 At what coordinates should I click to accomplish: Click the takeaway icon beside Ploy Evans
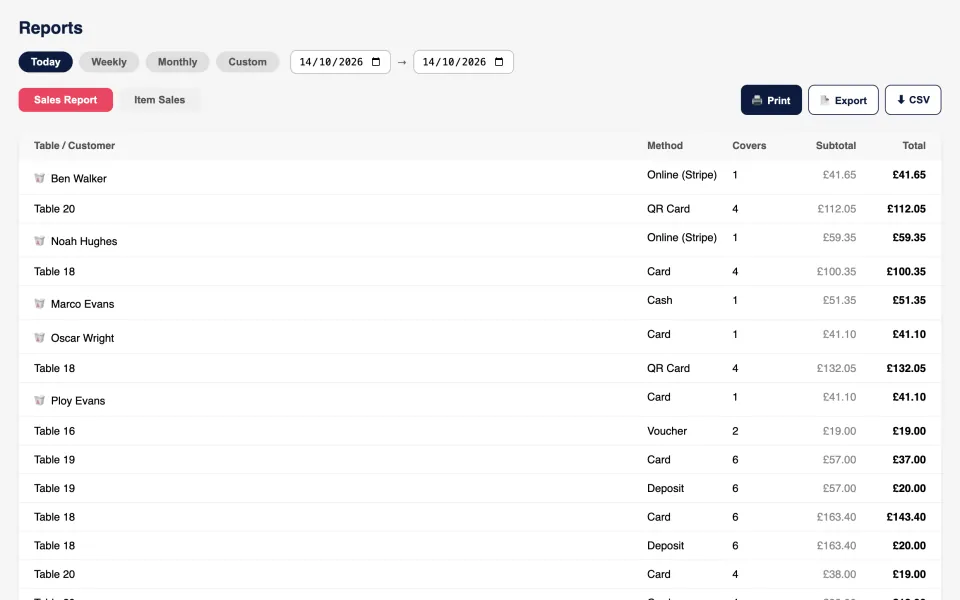point(39,400)
